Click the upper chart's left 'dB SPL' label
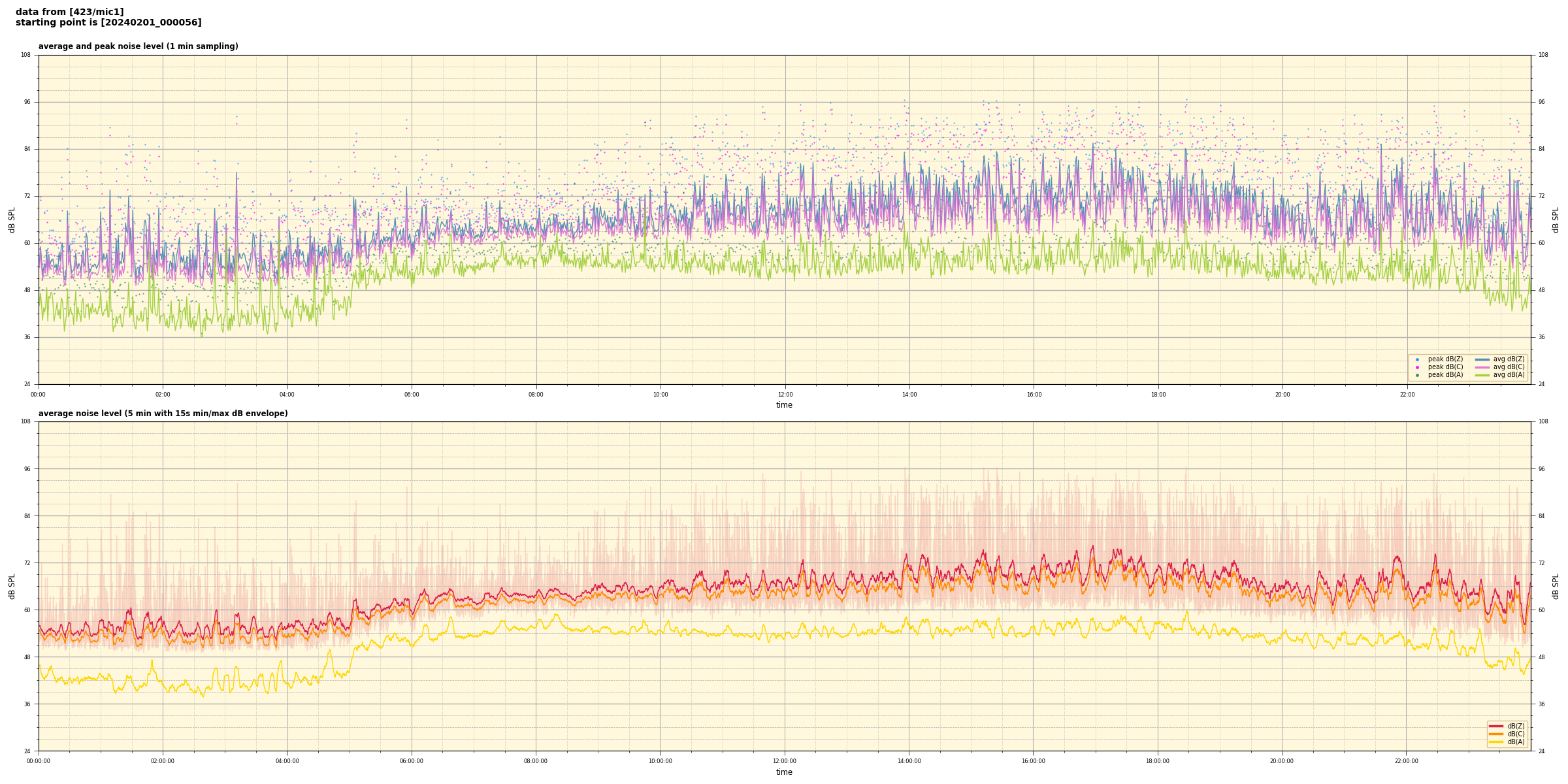Image resolution: width=1568 pixels, height=784 pixels. [12, 220]
